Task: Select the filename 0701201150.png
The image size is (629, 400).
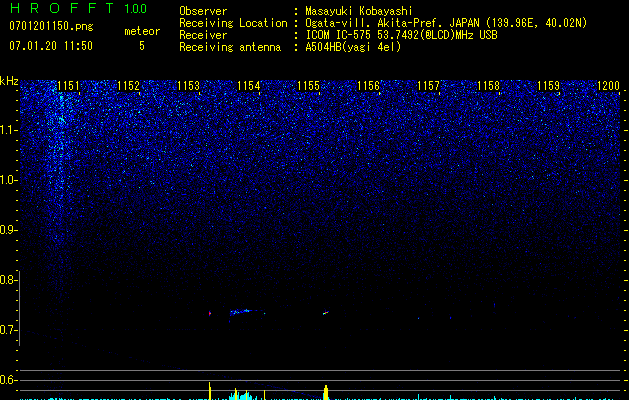Action: pos(51,26)
